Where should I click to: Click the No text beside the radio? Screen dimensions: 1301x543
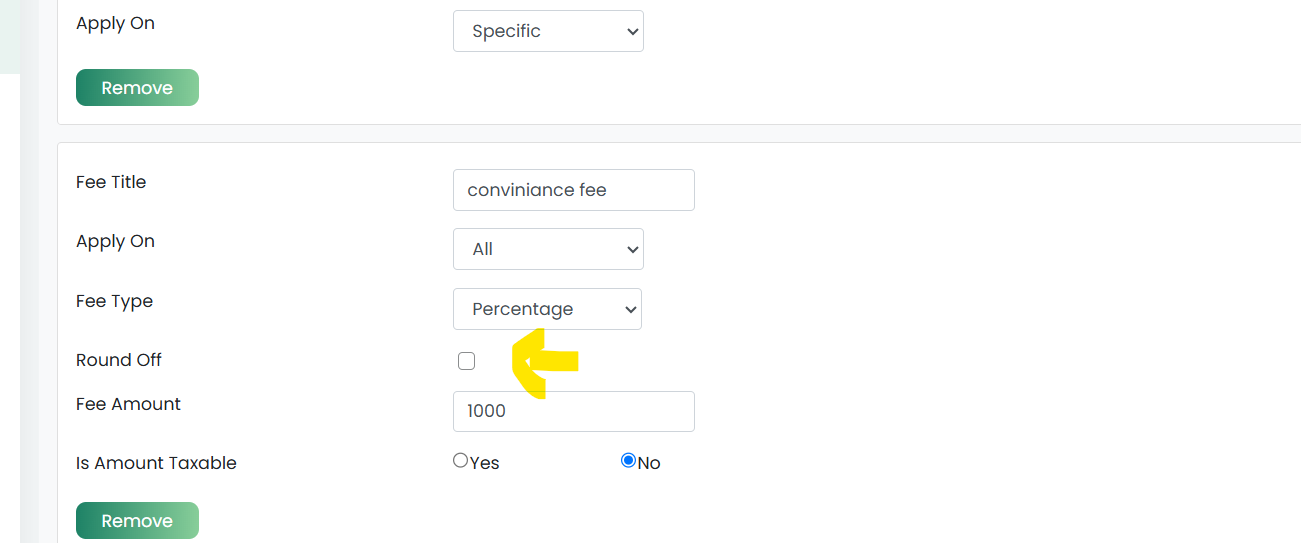[x=649, y=463]
